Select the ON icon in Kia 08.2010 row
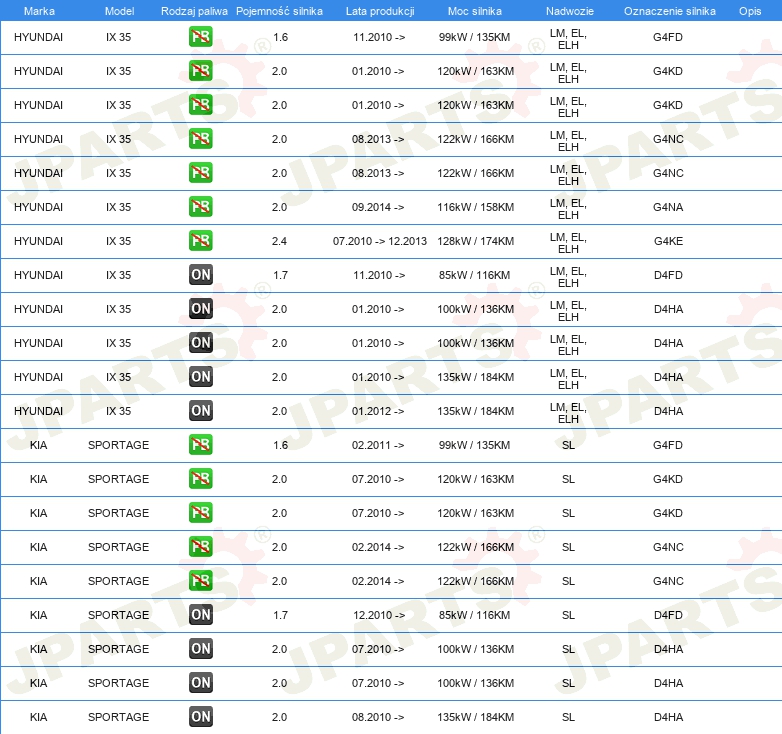Screen dimensions: 782x734 point(200,717)
